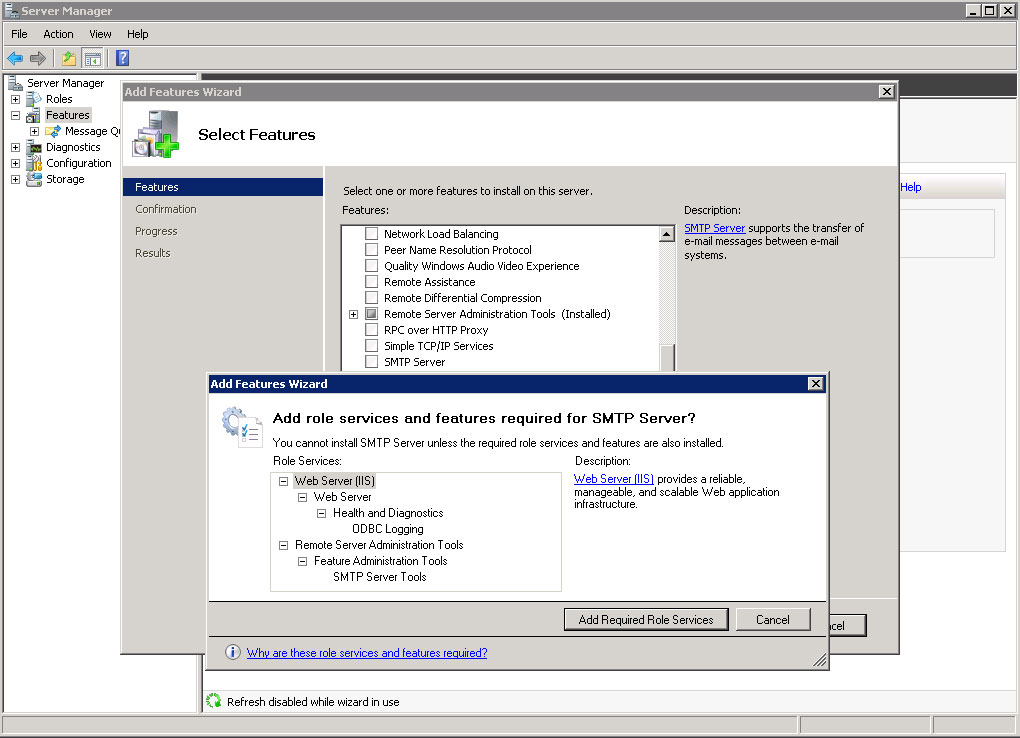The image size is (1020, 738).
Task: Collapse Web Server (IIS) in role services
Action: [284, 482]
